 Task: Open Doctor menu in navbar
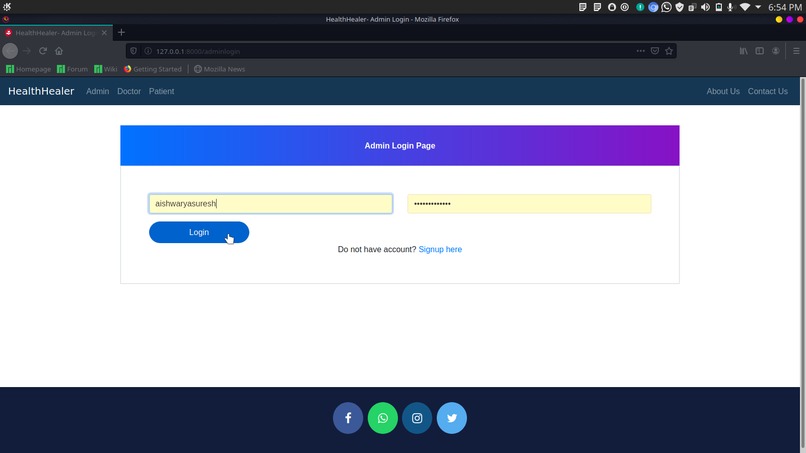click(x=129, y=91)
